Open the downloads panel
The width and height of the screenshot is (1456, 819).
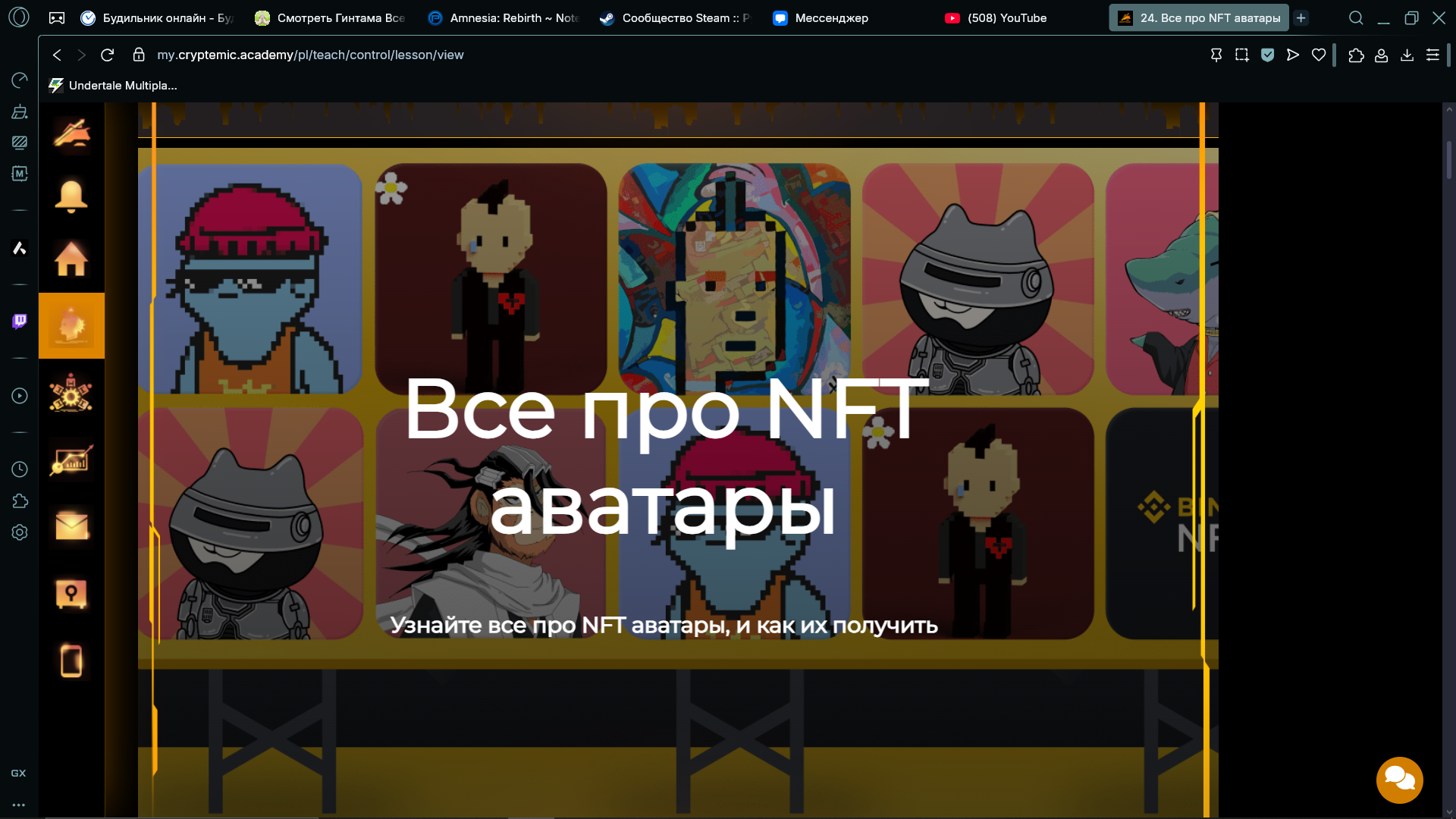point(1407,55)
